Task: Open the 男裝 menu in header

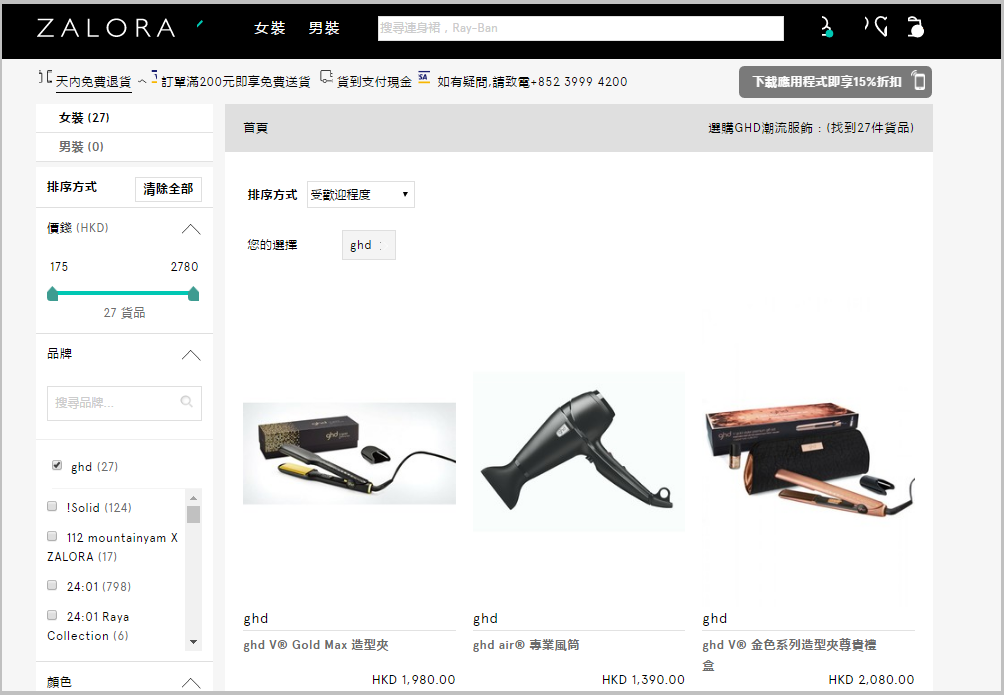Action: (x=324, y=28)
